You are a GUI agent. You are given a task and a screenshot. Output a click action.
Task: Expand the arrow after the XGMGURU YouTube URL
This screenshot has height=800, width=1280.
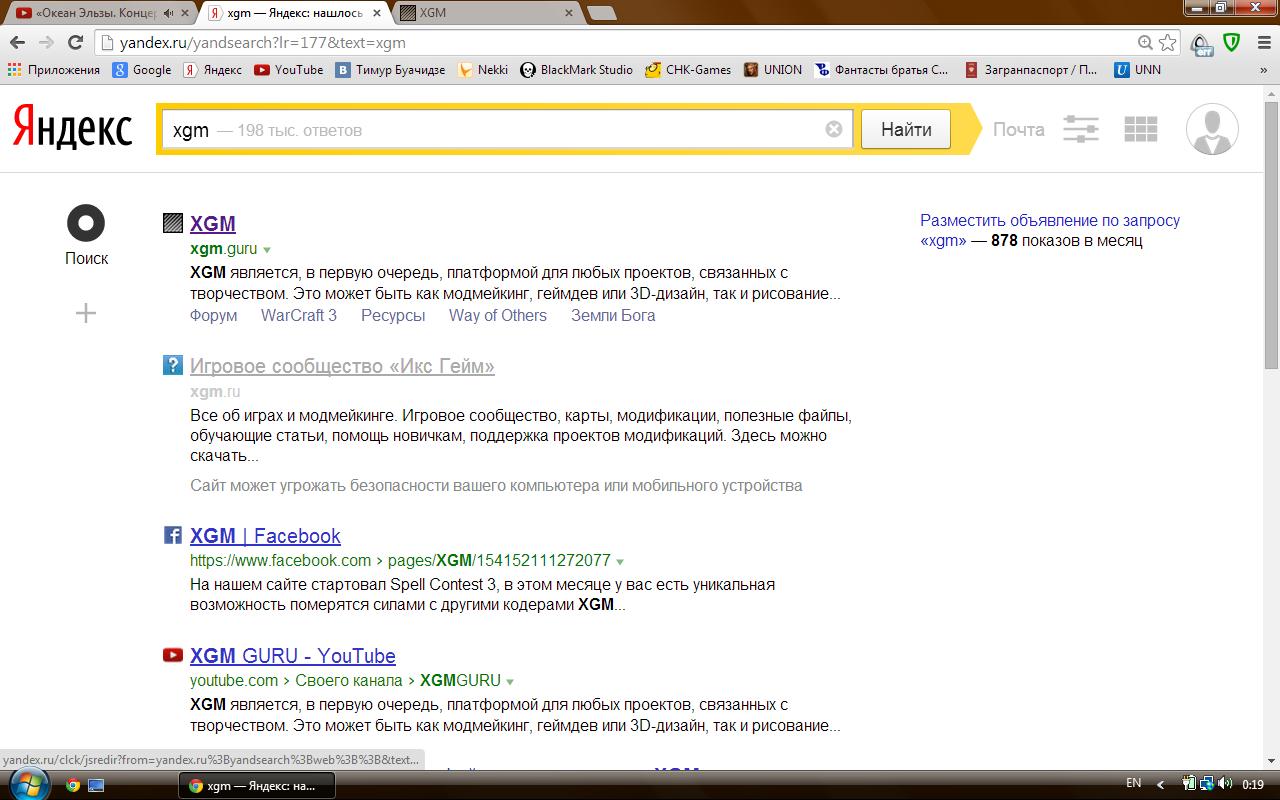coord(510,681)
